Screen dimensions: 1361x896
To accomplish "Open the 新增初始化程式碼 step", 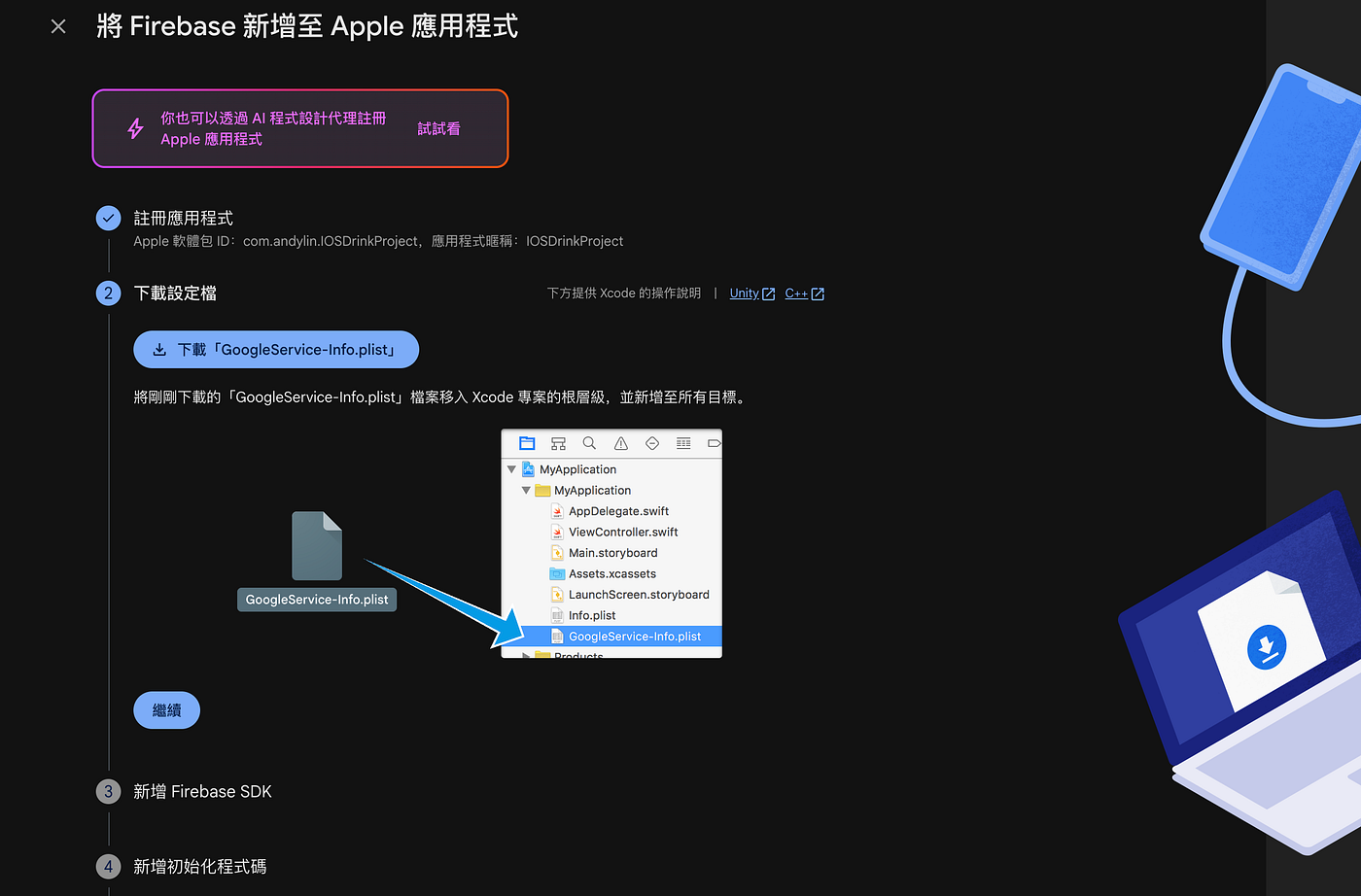I will [x=200, y=866].
